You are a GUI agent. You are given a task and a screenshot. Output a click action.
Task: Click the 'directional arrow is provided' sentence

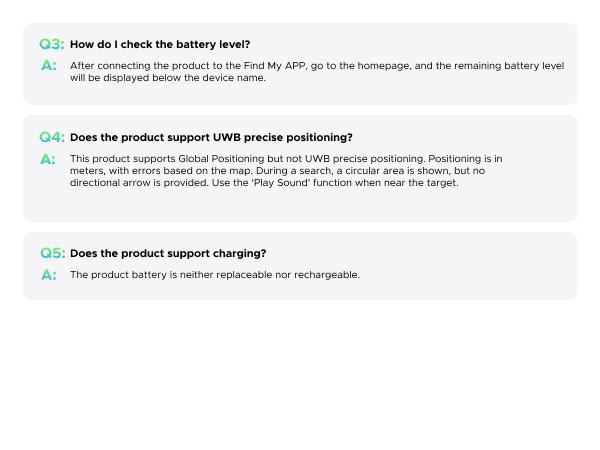point(140,183)
